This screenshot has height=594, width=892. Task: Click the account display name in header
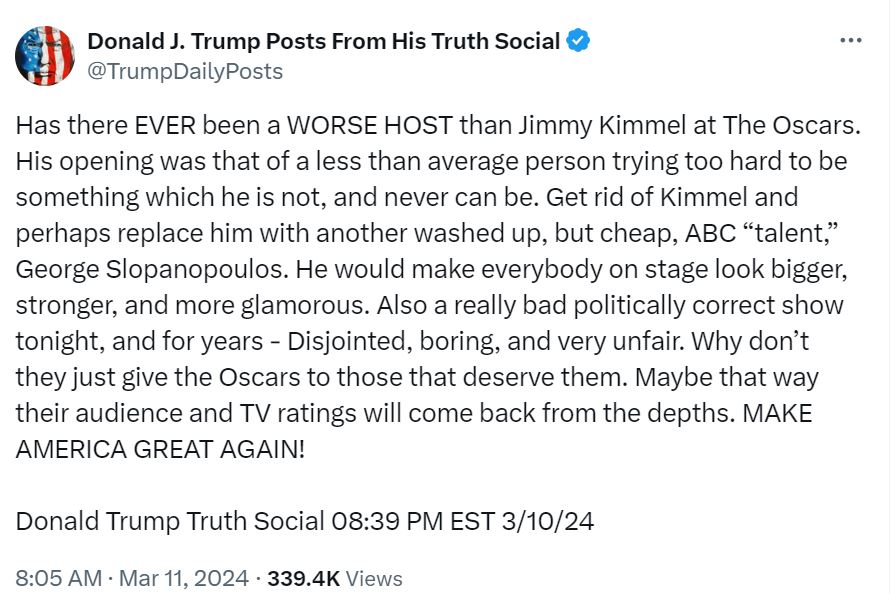pos(324,41)
